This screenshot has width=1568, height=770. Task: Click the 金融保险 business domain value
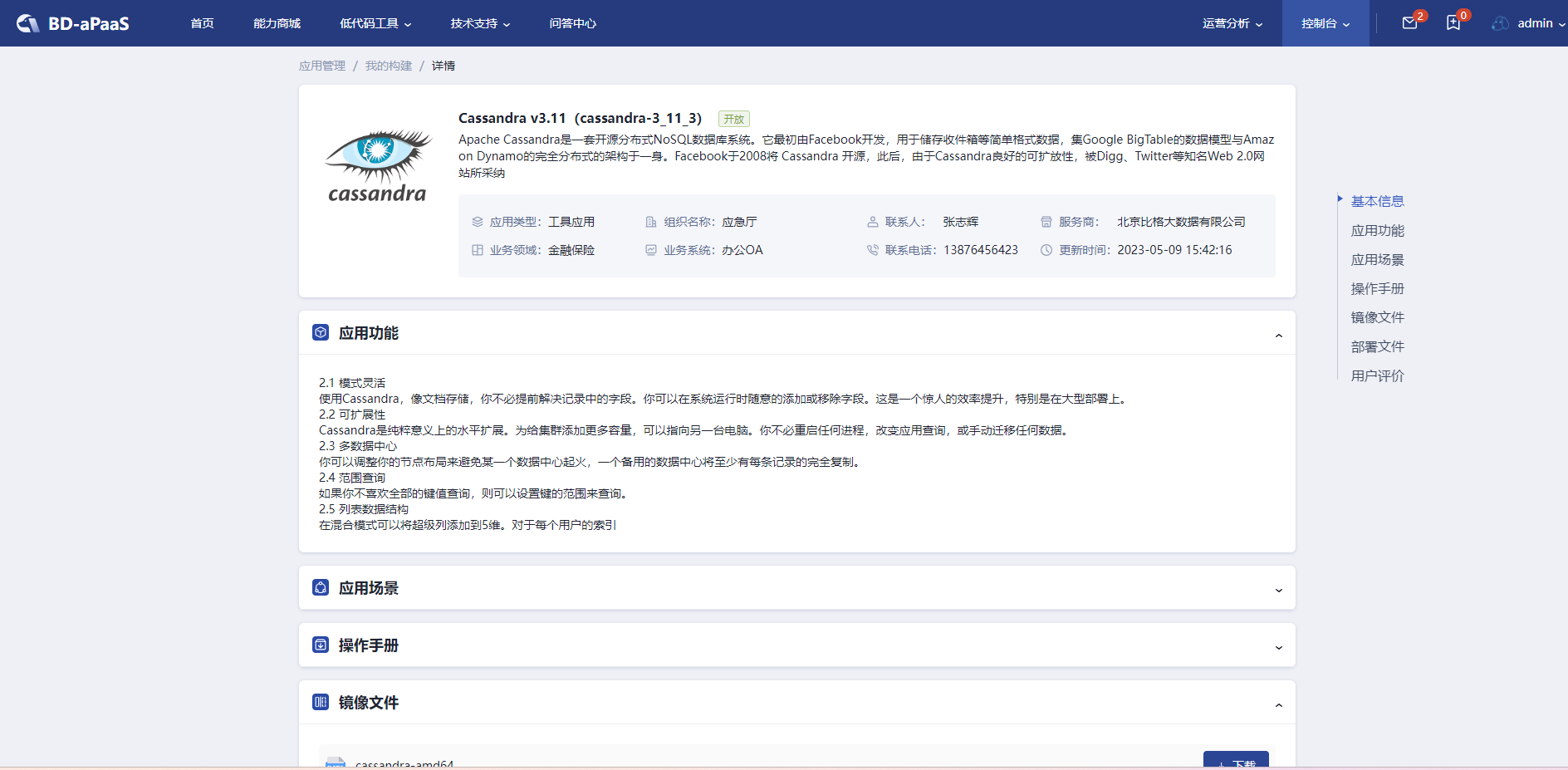(x=571, y=250)
